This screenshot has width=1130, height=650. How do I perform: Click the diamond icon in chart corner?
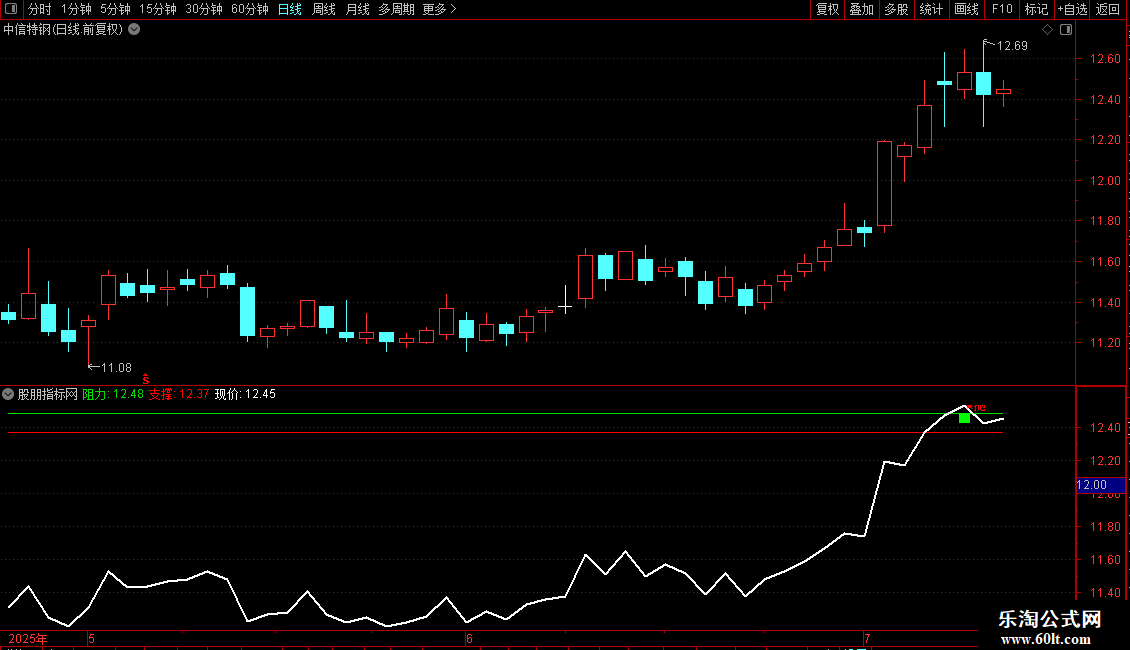(x=1048, y=30)
